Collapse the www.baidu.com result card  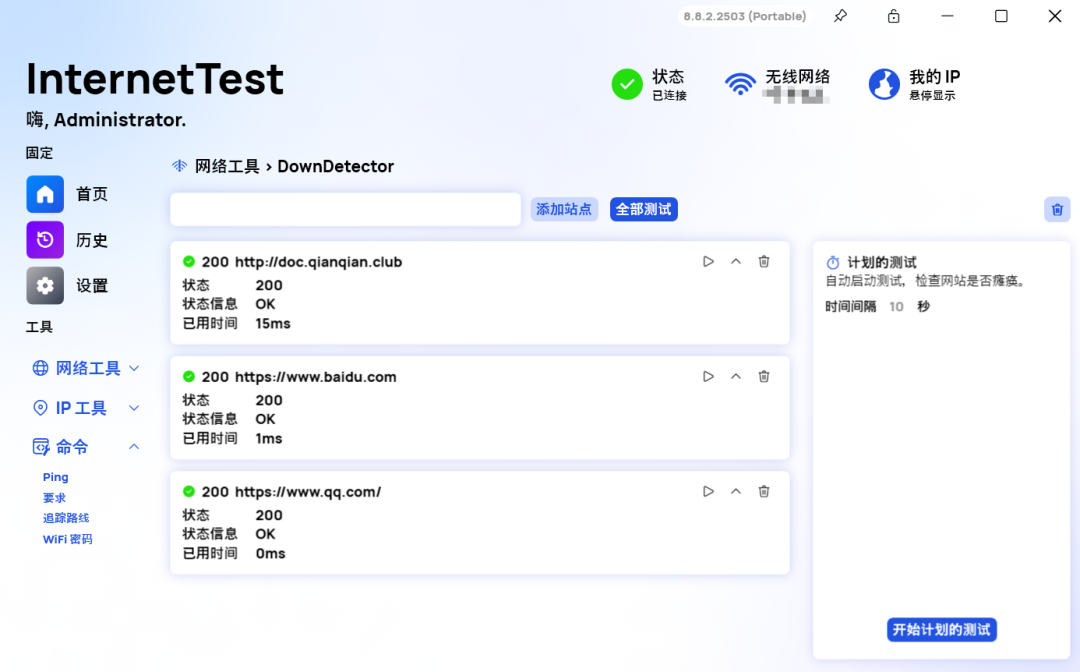click(736, 377)
